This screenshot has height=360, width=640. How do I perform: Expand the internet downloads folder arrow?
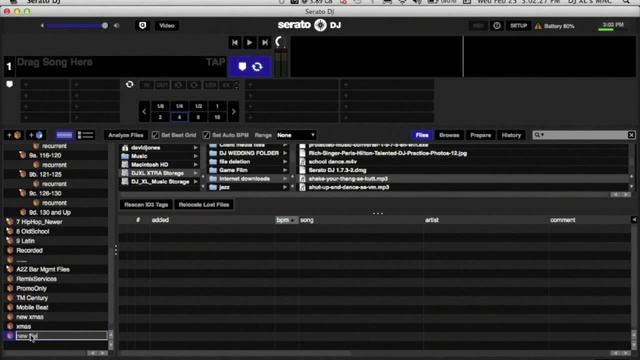coord(285,179)
